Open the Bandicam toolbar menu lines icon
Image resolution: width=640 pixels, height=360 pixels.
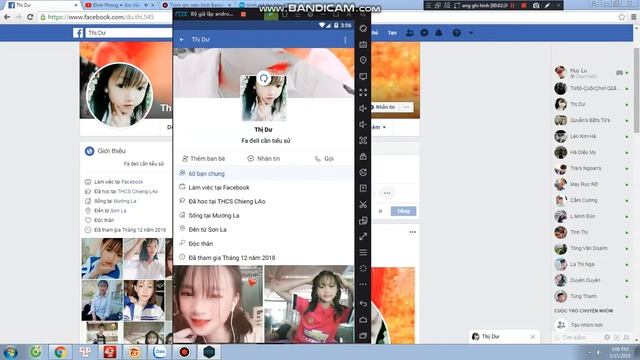(x=428, y=5)
